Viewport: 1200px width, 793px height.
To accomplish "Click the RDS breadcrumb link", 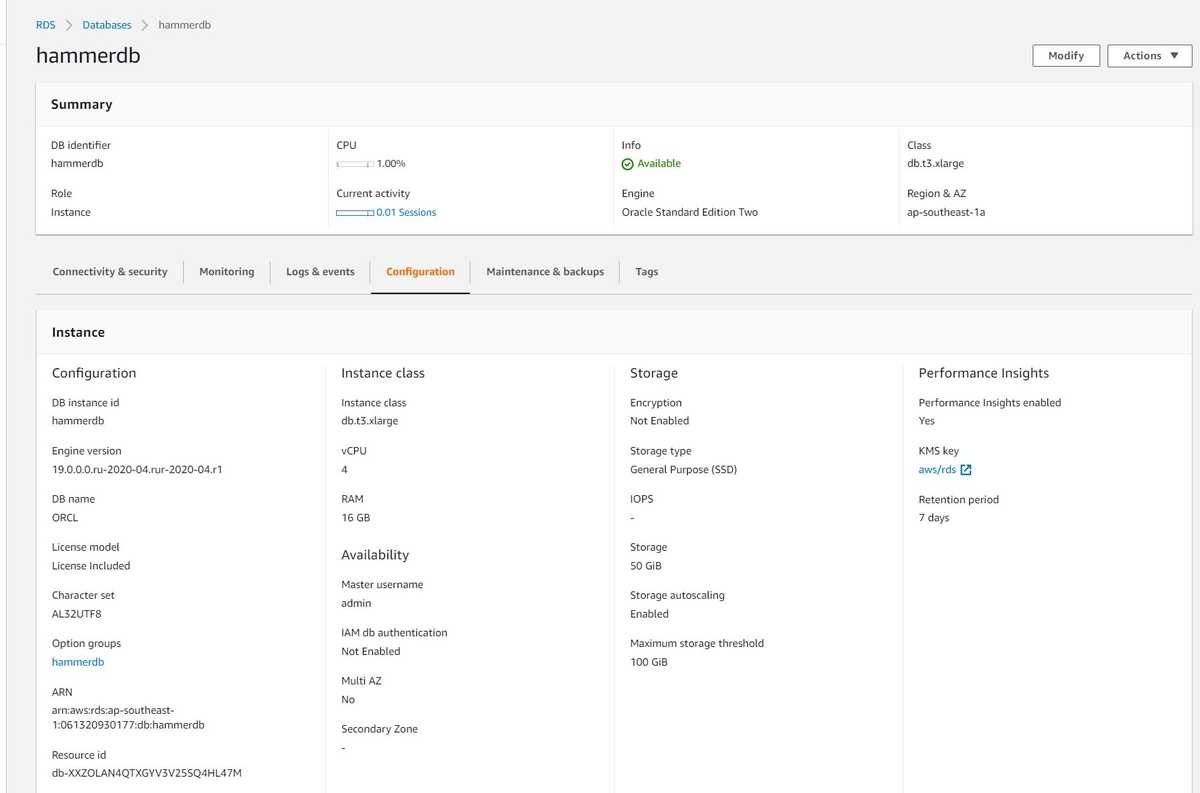I will coord(44,24).
